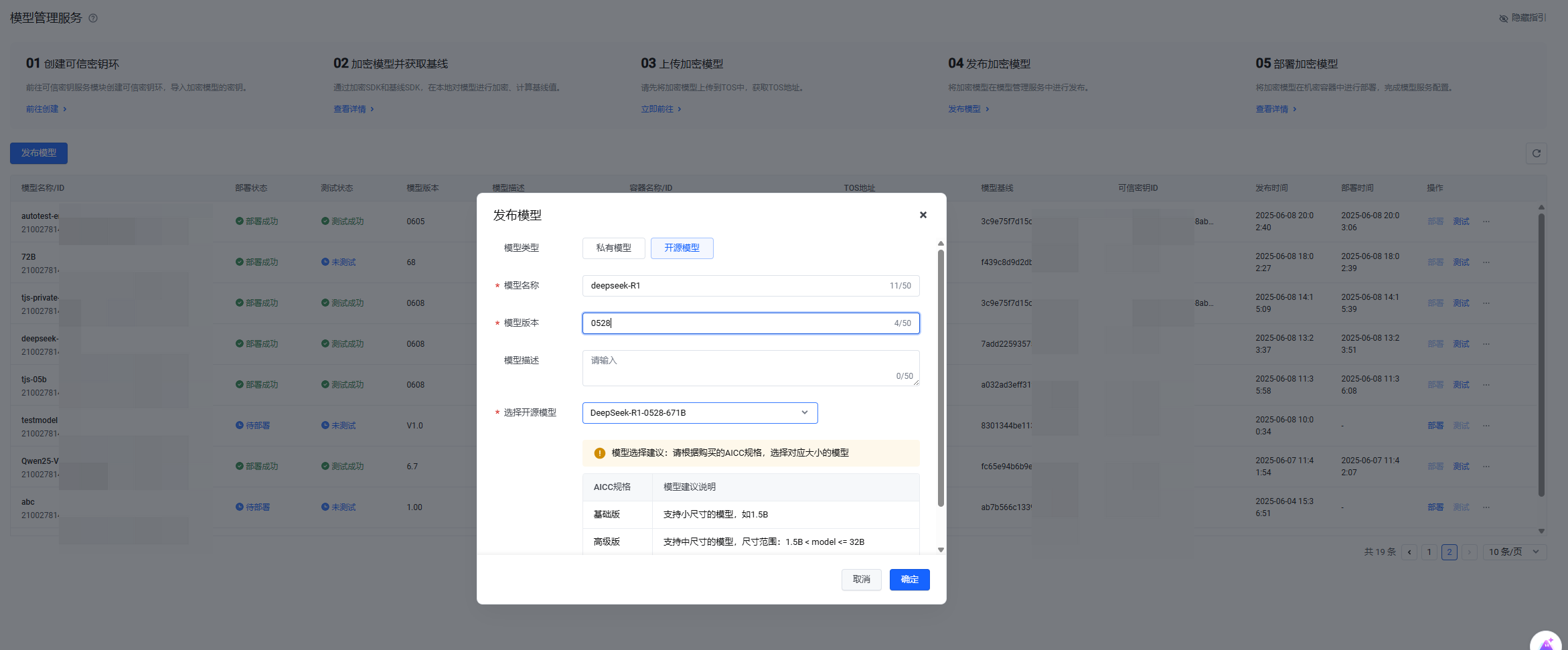This screenshot has height=650, width=1568.
Task: Click the 模型版本 input field
Action: tap(751, 323)
